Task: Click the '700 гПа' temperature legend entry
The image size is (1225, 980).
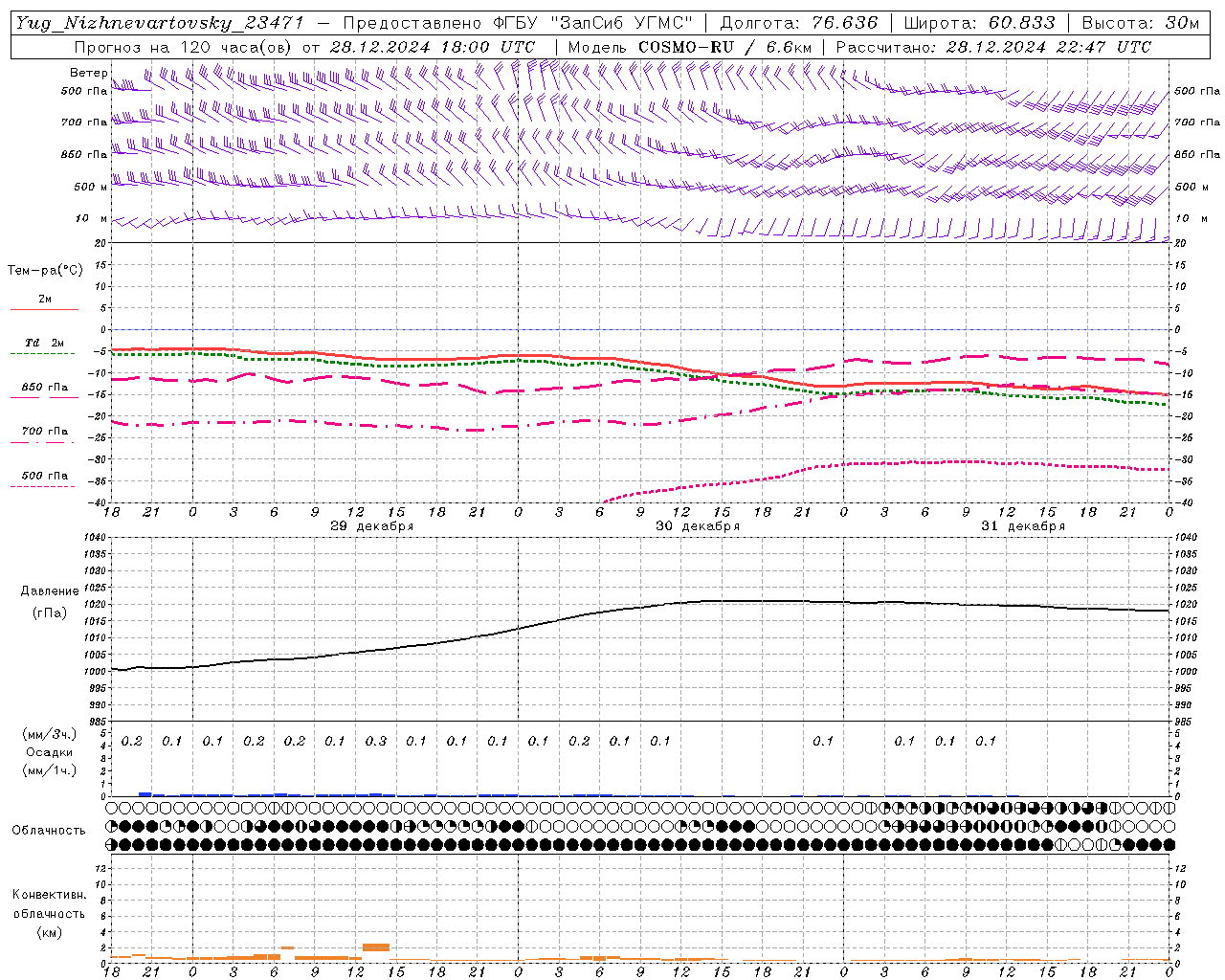Action: click(x=45, y=432)
